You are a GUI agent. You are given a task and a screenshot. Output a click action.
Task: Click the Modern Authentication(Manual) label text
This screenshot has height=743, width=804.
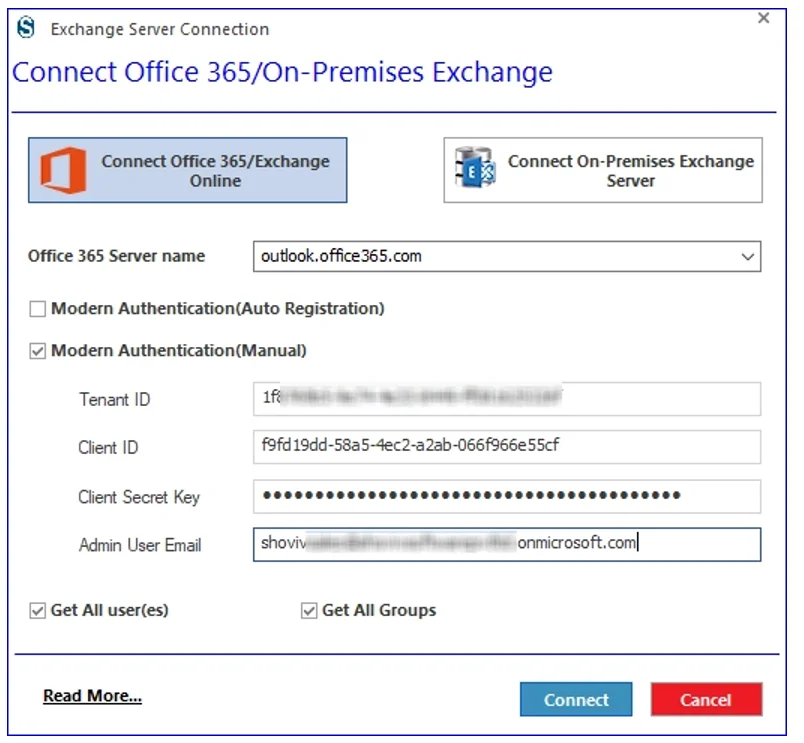click(179, 351)
